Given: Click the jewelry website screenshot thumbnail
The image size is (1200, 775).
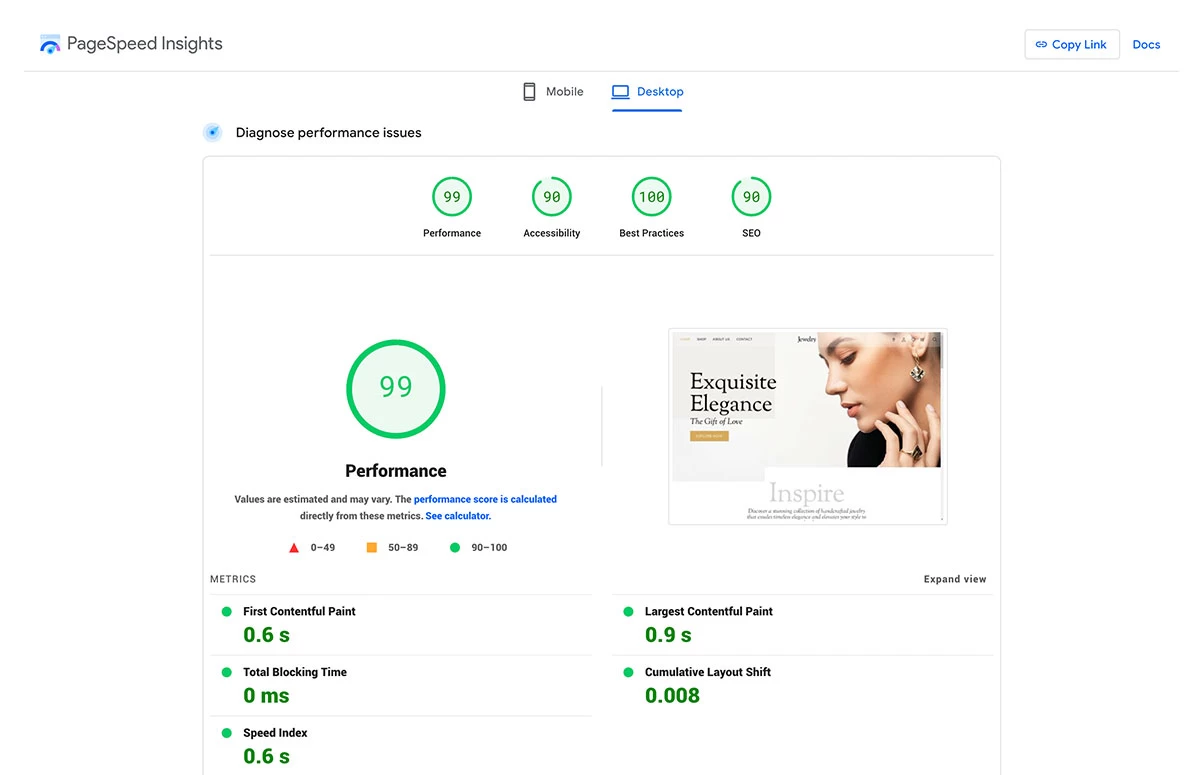Looking at the screenshot, I should click(807, 426).
